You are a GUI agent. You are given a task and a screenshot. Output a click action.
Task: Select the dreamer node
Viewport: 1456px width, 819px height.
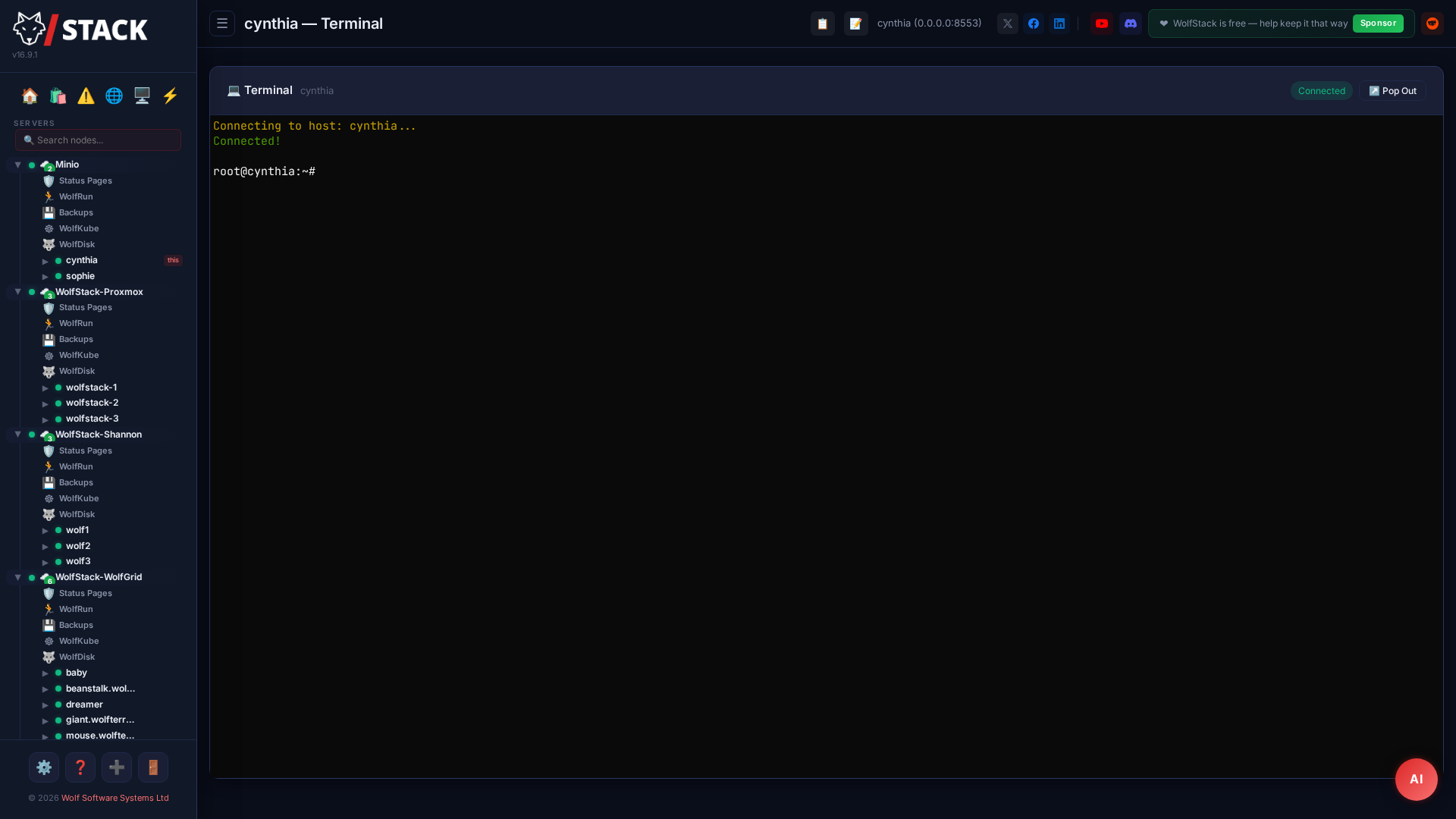[84, 704]
